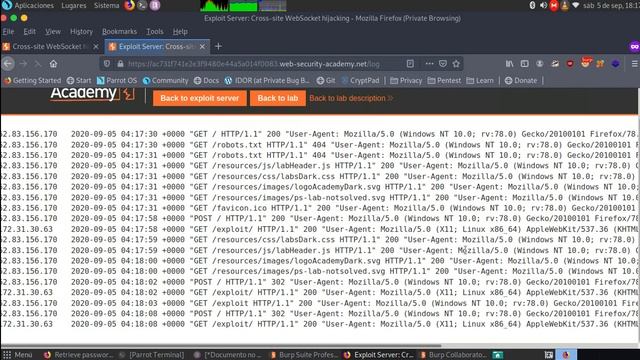This screenshot has width=640, height=360.
Task: Open the Donate bookmark
Action: (521, 80)
